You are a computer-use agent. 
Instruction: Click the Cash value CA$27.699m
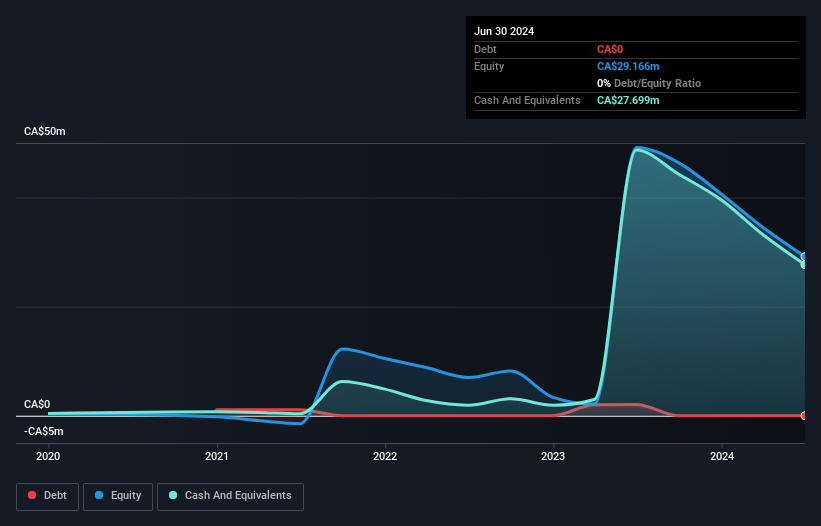pos(628,100)
